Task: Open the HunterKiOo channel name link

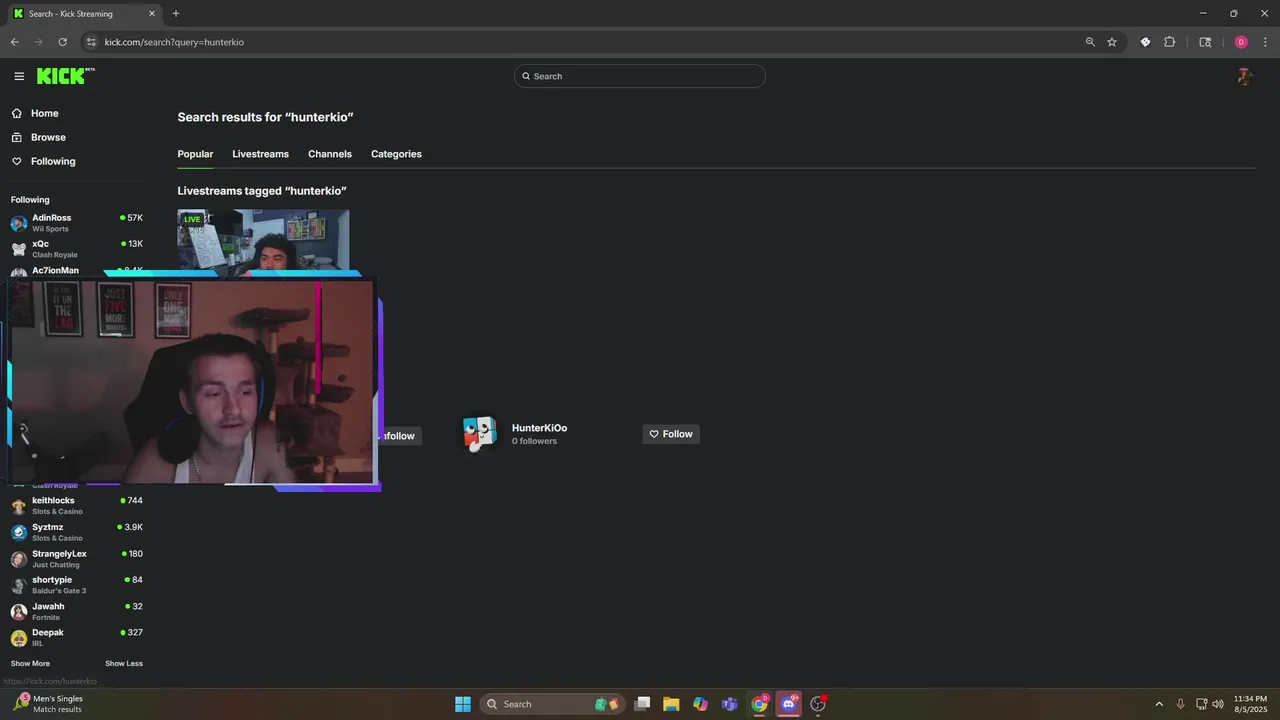Action: pos(539,428)
